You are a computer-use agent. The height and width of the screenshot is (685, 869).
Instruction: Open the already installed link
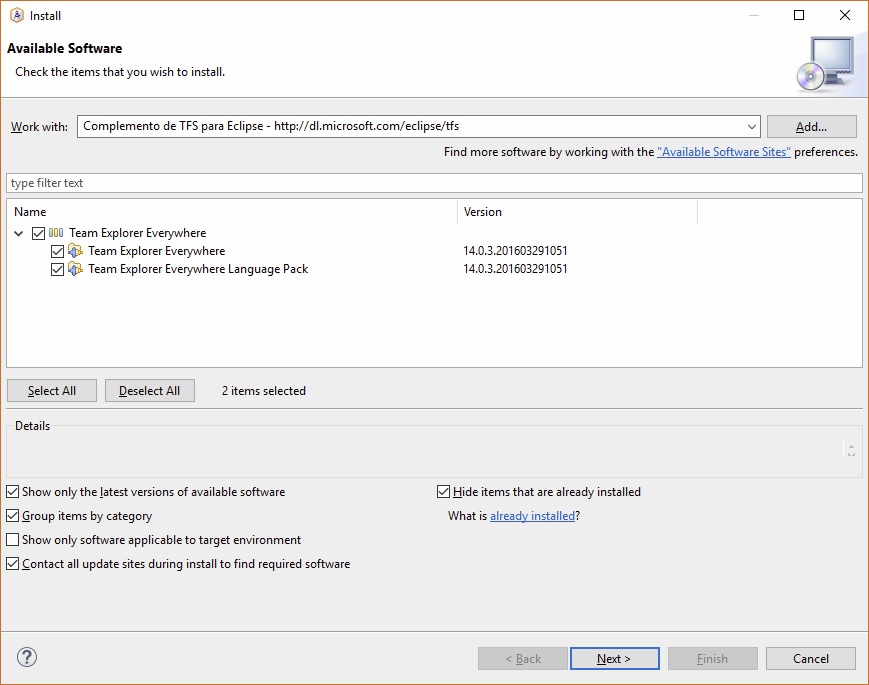click(532, 516)
